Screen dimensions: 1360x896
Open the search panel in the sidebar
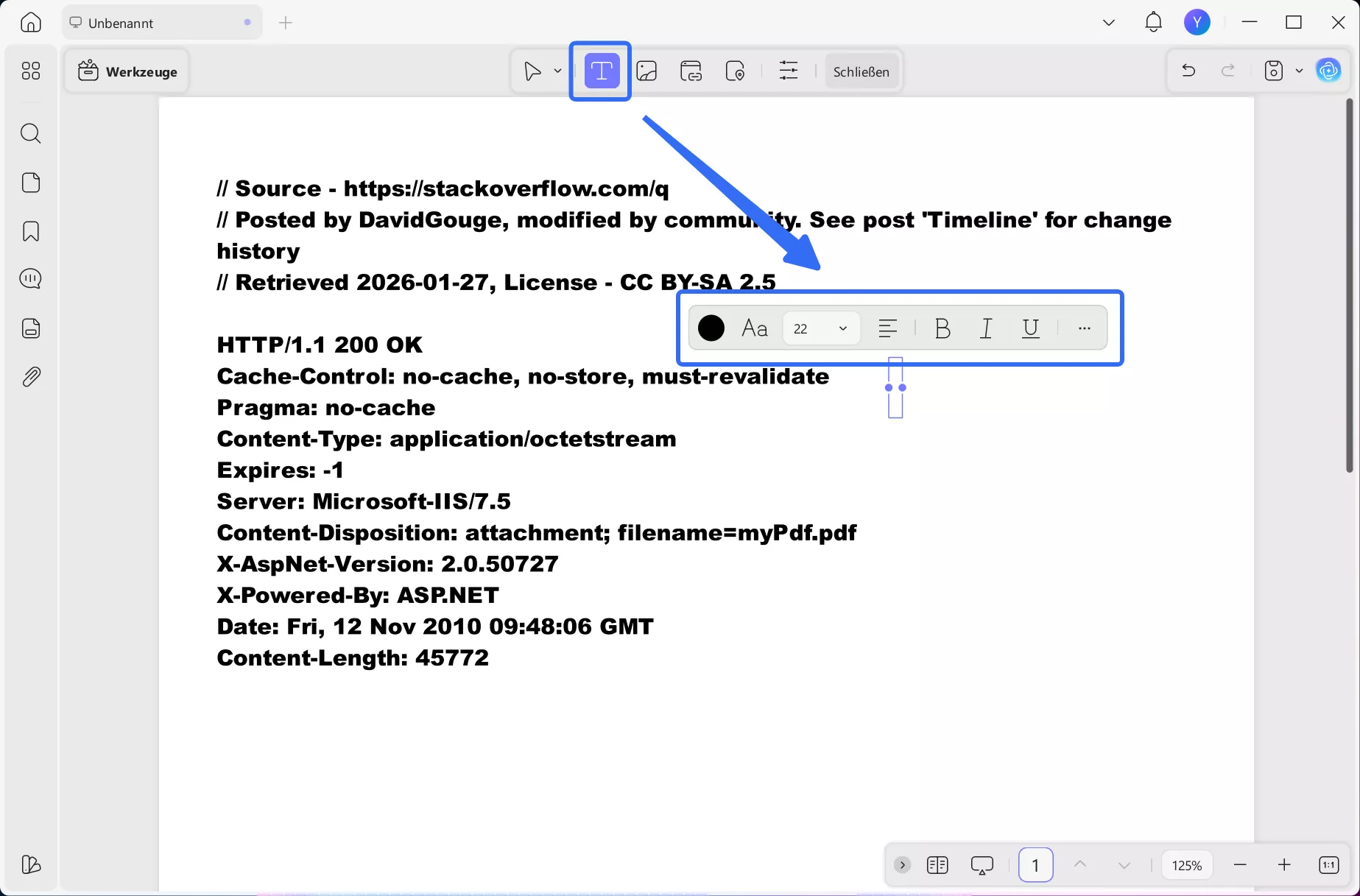(x=30, y=133)
